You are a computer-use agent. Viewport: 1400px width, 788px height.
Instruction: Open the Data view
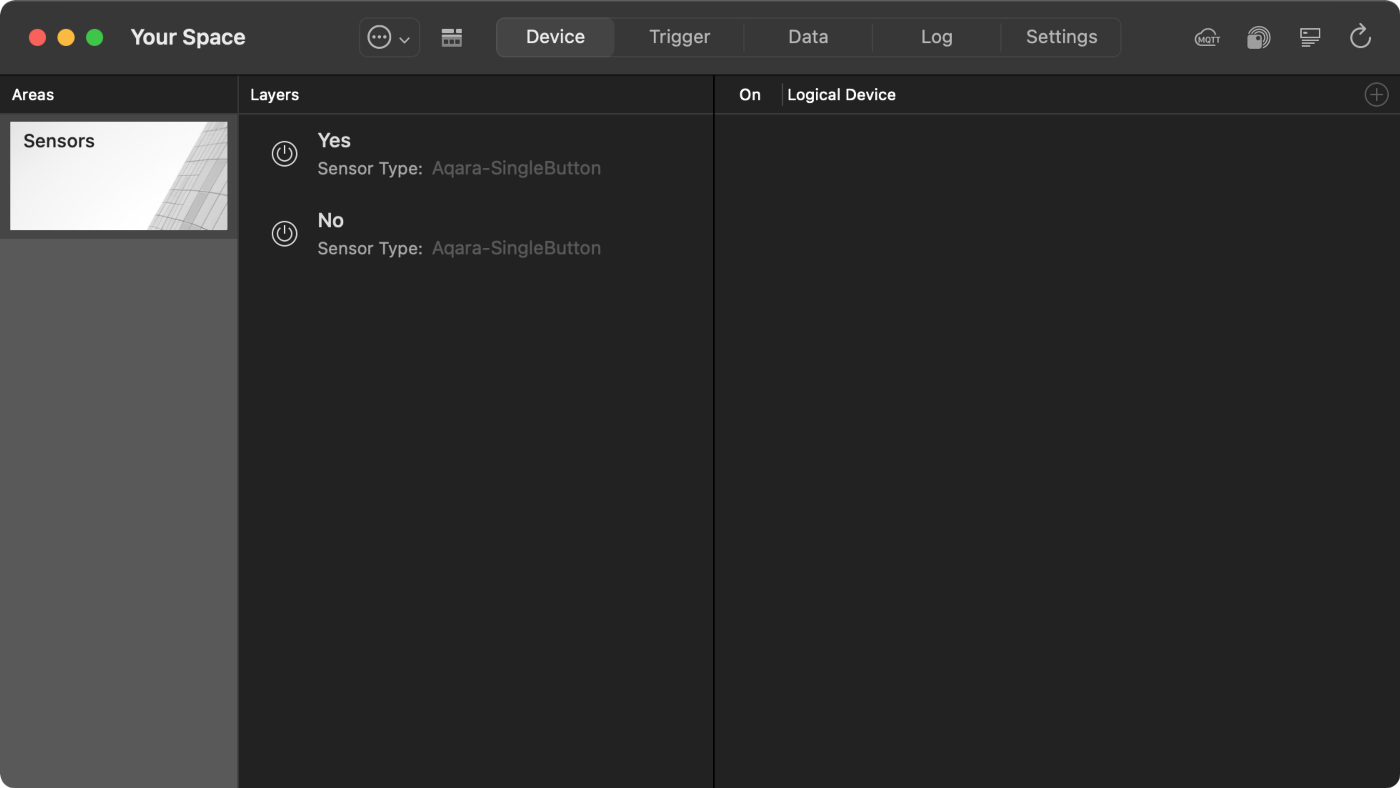coord(807,36)
